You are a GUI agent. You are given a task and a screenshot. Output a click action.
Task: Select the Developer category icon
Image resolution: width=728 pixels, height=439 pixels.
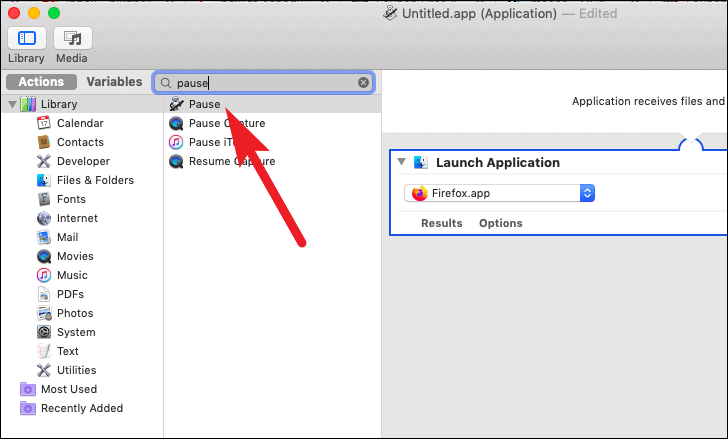[x=44, y=161]
